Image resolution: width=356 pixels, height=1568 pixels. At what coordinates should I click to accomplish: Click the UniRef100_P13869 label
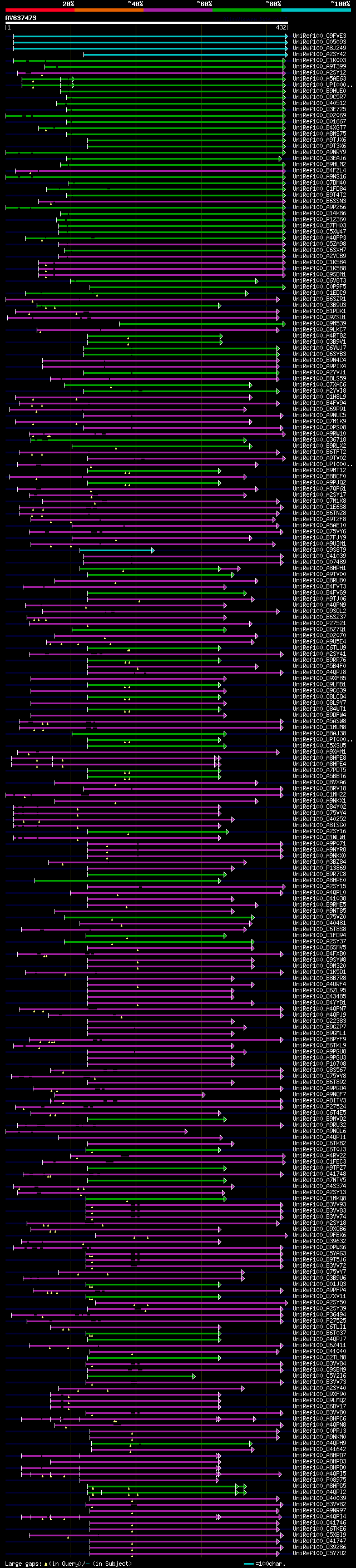319,868
